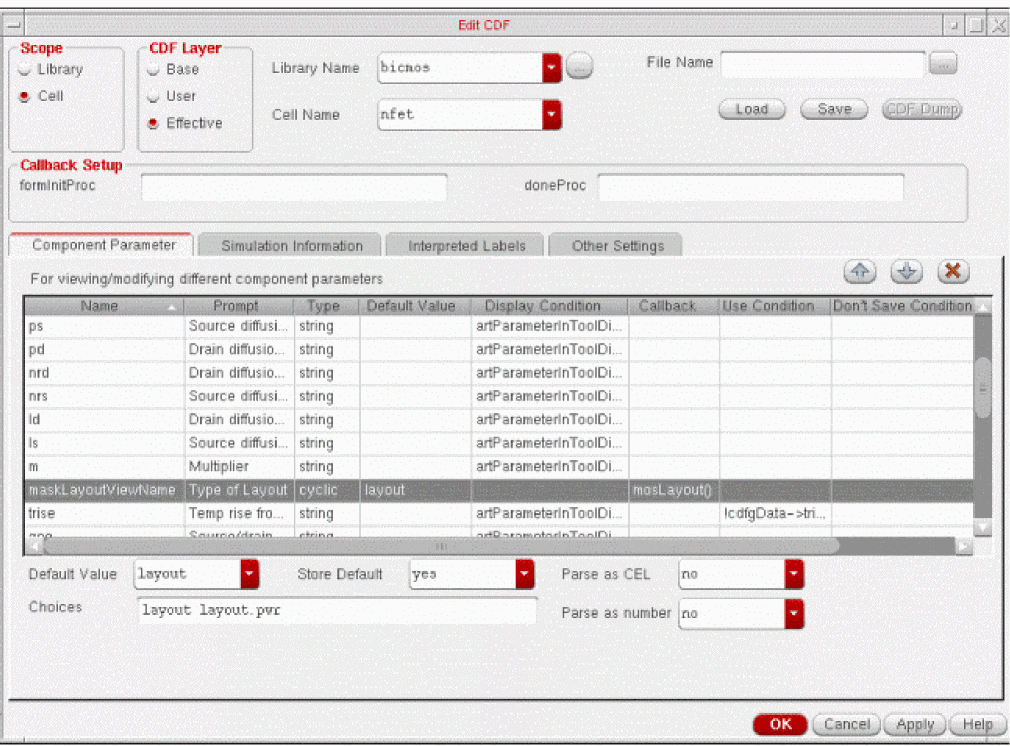Viewport: 1010px width, 746px height.
Task: Open the Store Default dropdown
Action: click(525, 574)
